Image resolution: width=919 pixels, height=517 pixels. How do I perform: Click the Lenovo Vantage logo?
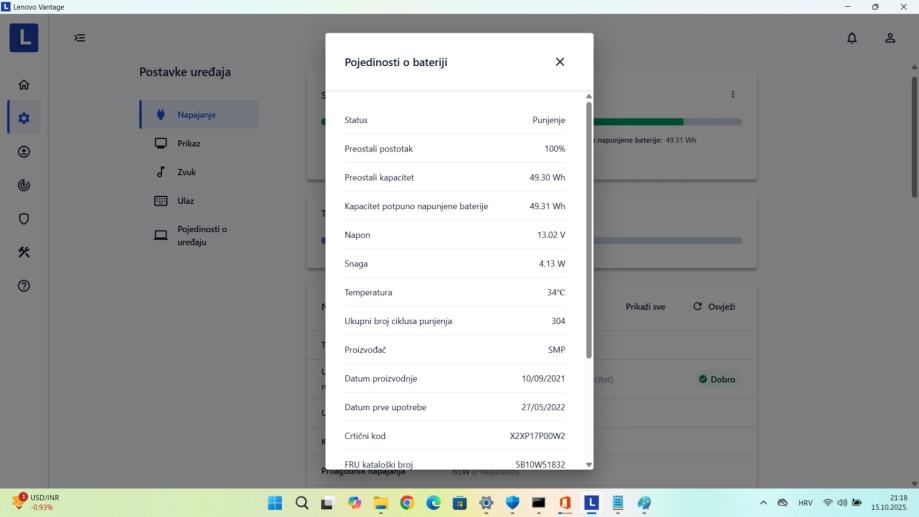(24, 38)
